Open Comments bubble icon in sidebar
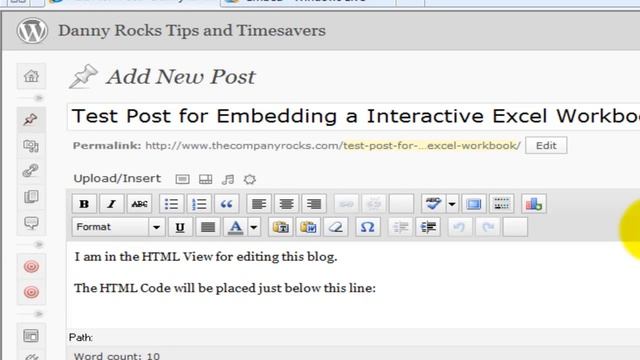The image size is (640, 360). [31, 223]
